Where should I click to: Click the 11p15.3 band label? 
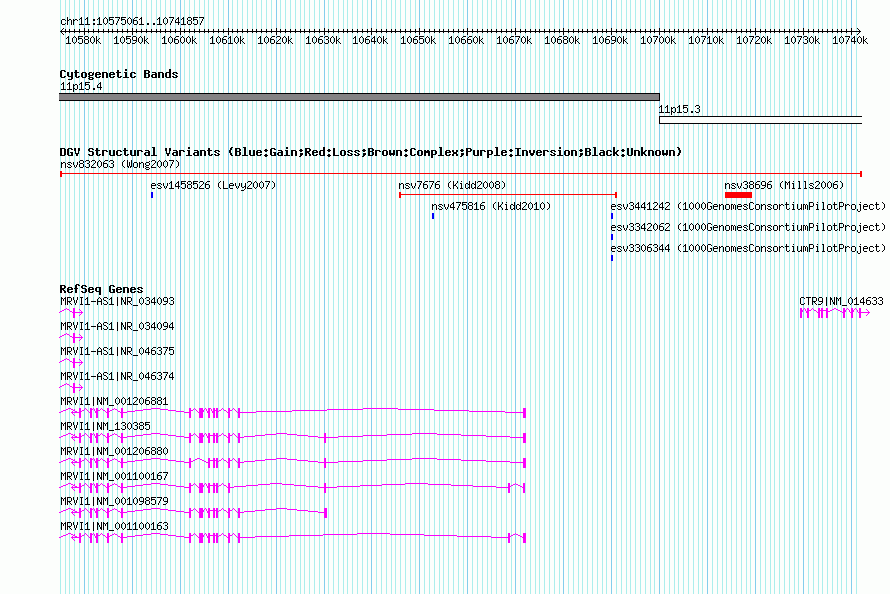(679, 109)
